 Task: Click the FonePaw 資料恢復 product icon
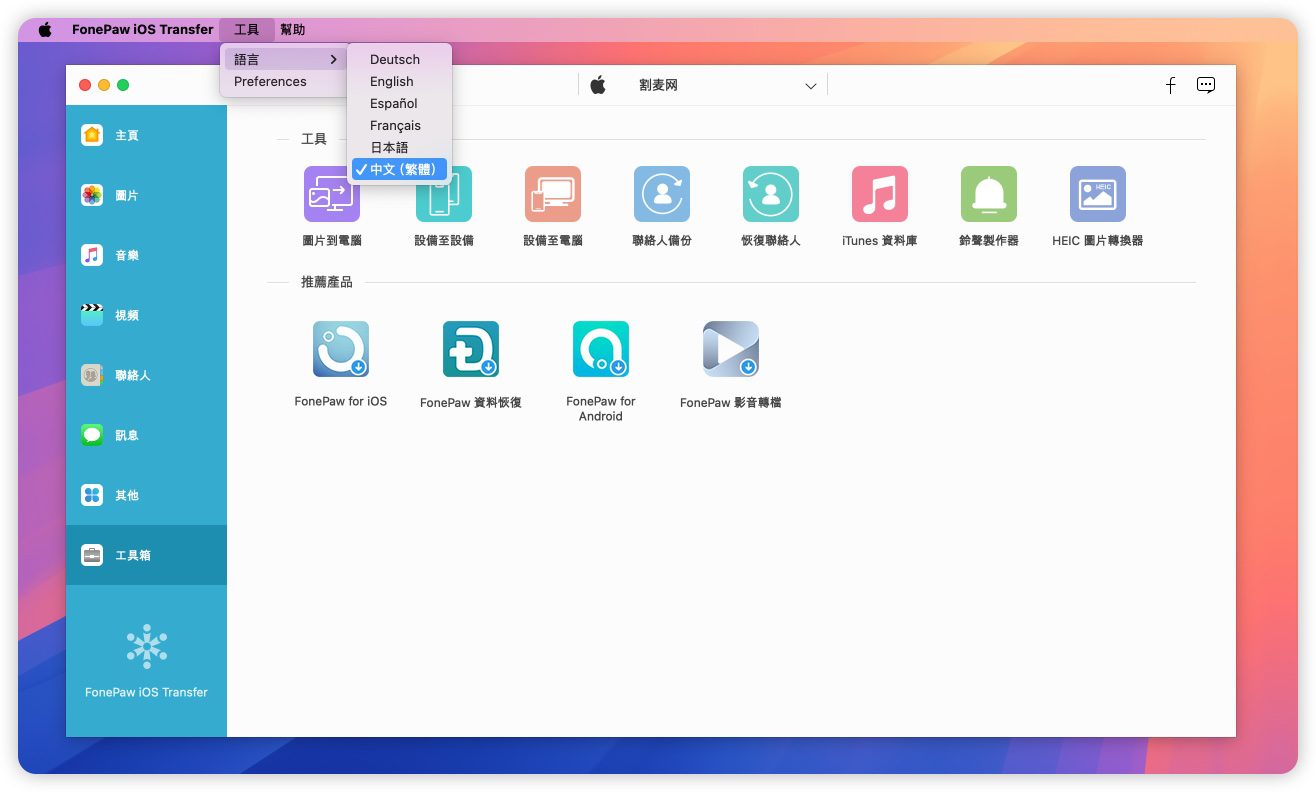pos(471,349)
